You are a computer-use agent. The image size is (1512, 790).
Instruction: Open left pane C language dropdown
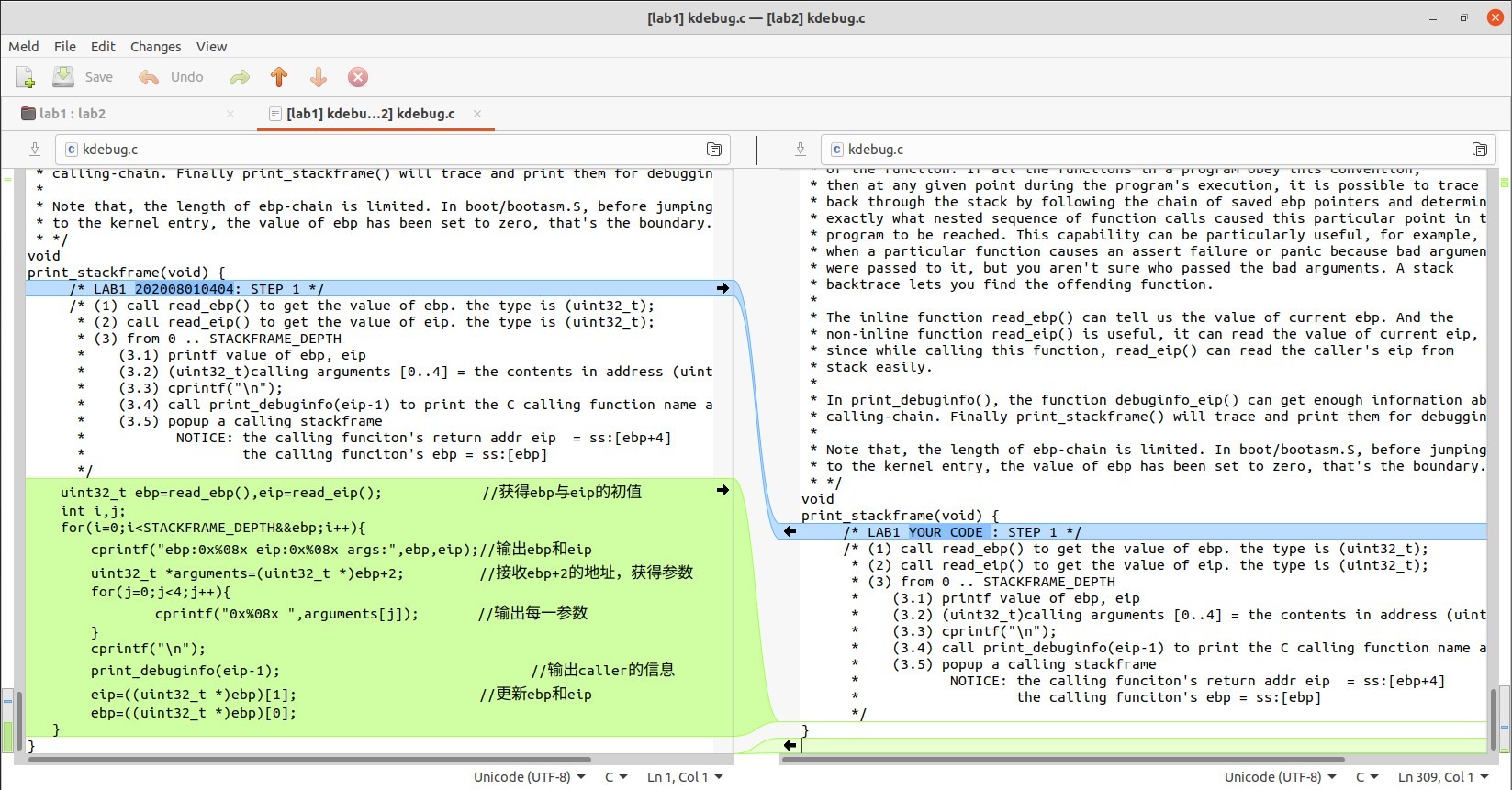click(616, 777)
